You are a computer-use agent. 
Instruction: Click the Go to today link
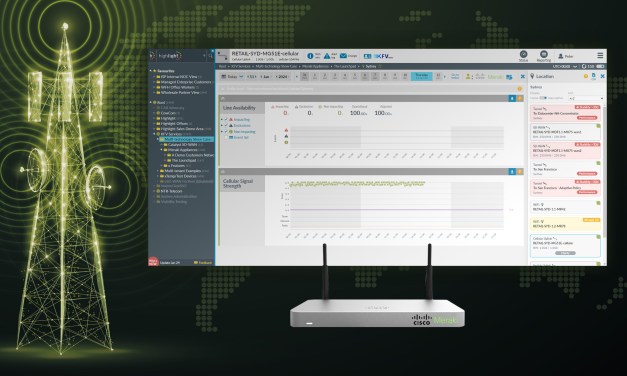455,76
